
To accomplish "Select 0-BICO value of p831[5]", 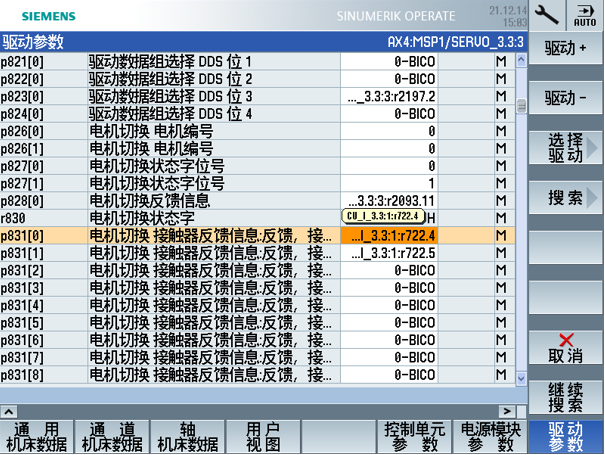I will (x=389, y=323).
